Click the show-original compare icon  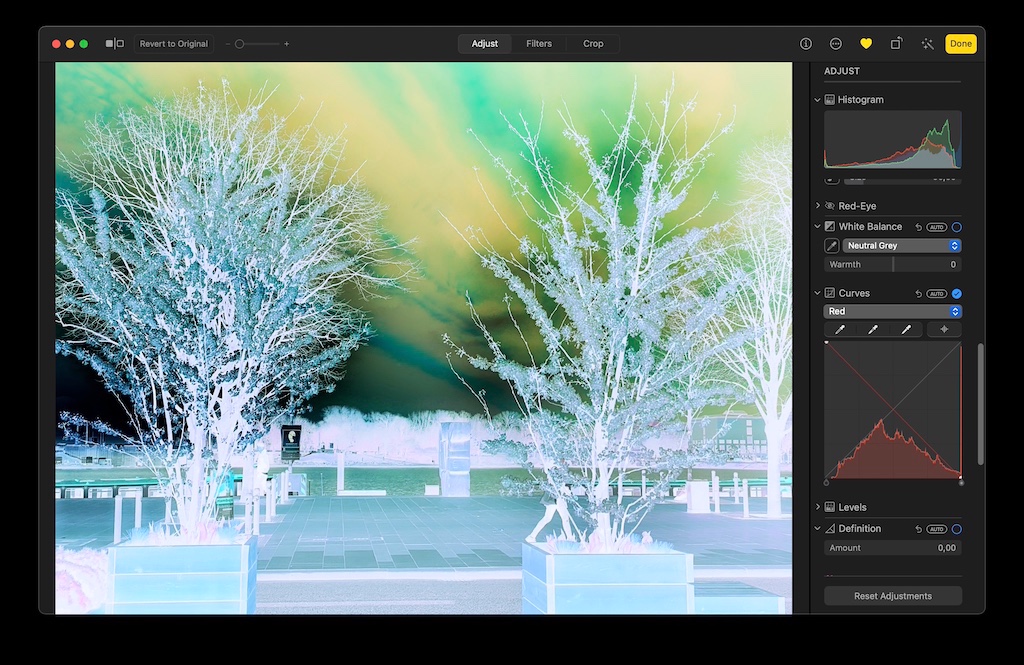[x=115, y=44]
